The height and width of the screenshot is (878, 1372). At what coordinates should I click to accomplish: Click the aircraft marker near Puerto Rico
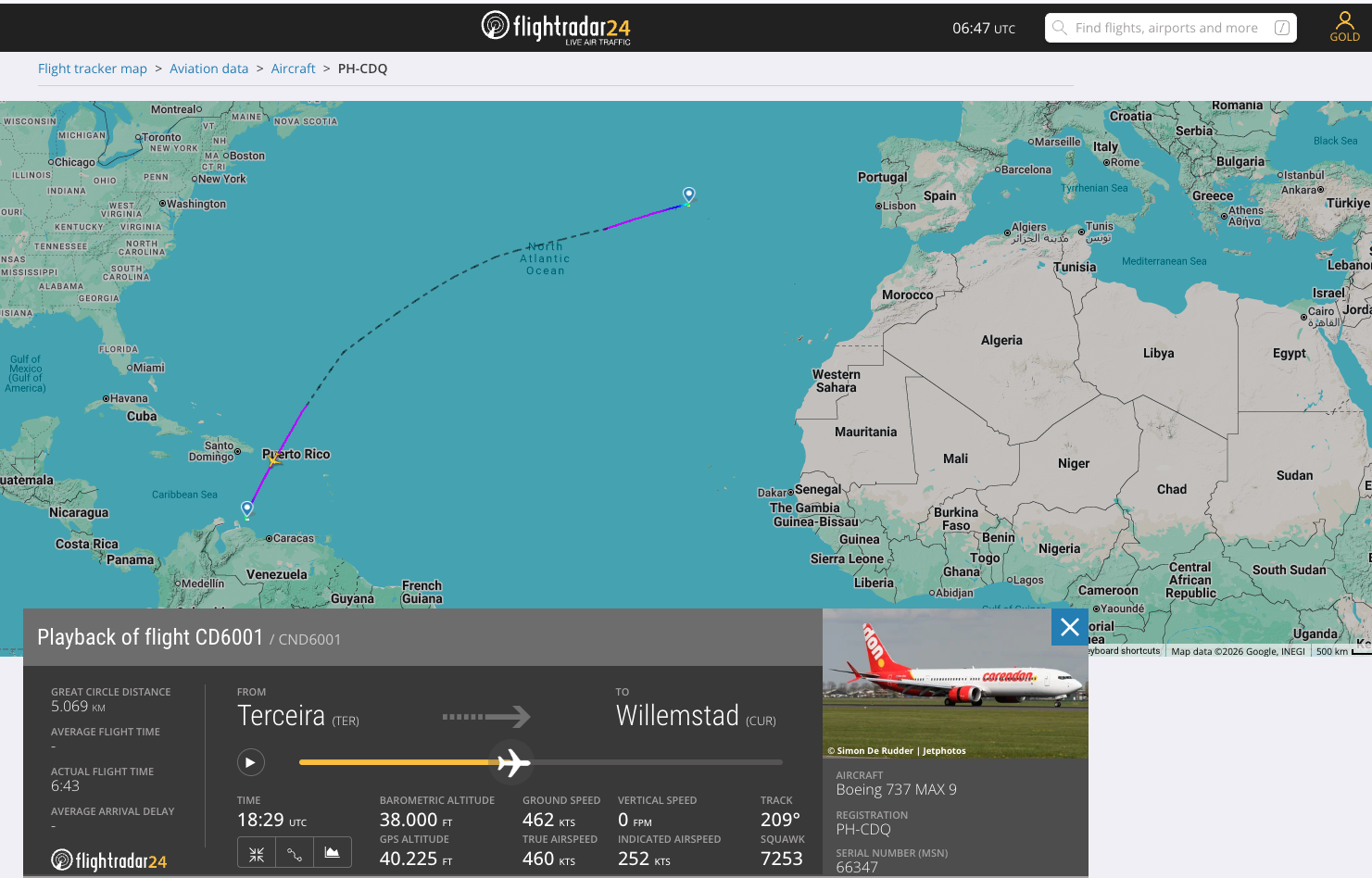point(274,457)
